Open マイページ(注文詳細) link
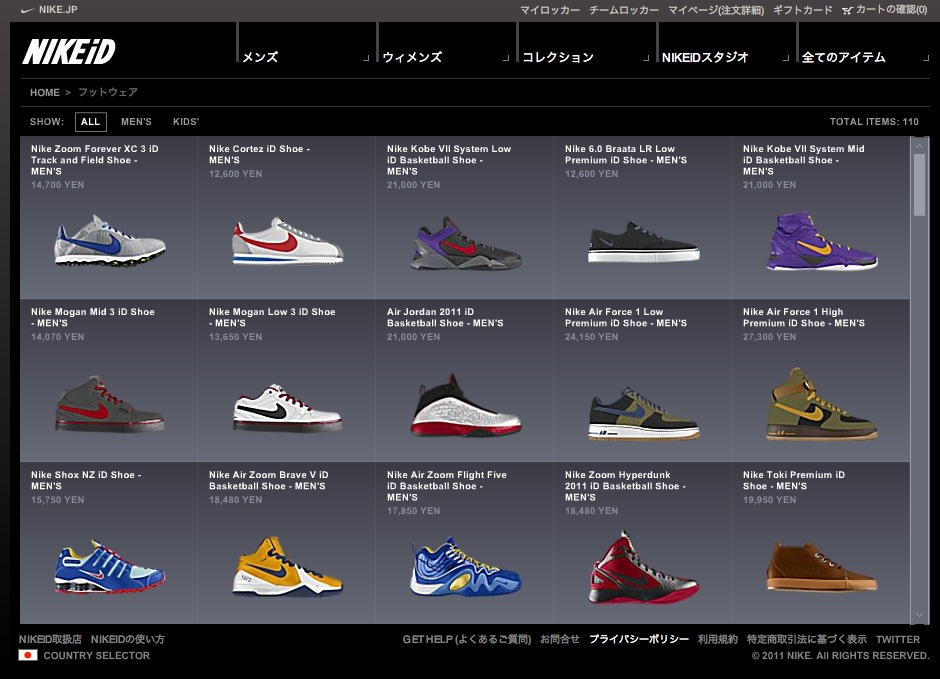This screenshot has height=679, width=940. pyautogui.click(x=716, y=10)
